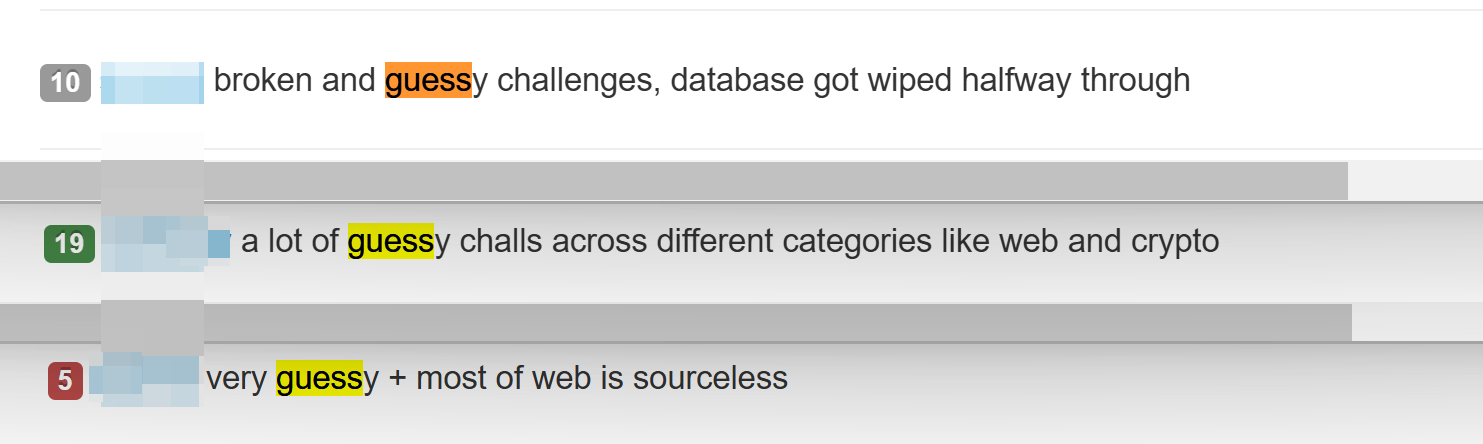Viewport: 1483px width, 444px height.
Task: Click the green rating badge showing 19
Action: tap(69, 244)
